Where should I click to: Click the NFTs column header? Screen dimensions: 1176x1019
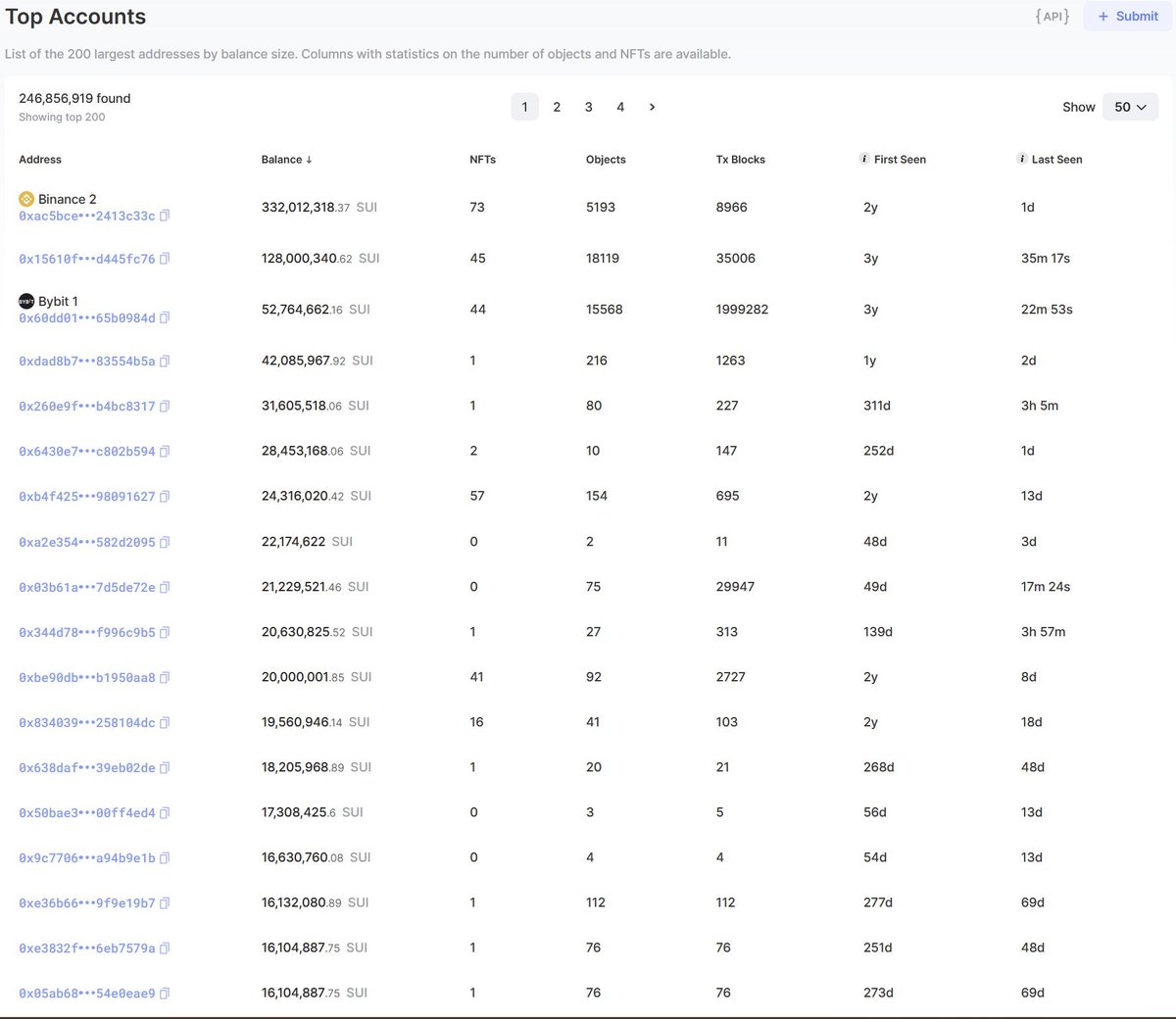482,159
